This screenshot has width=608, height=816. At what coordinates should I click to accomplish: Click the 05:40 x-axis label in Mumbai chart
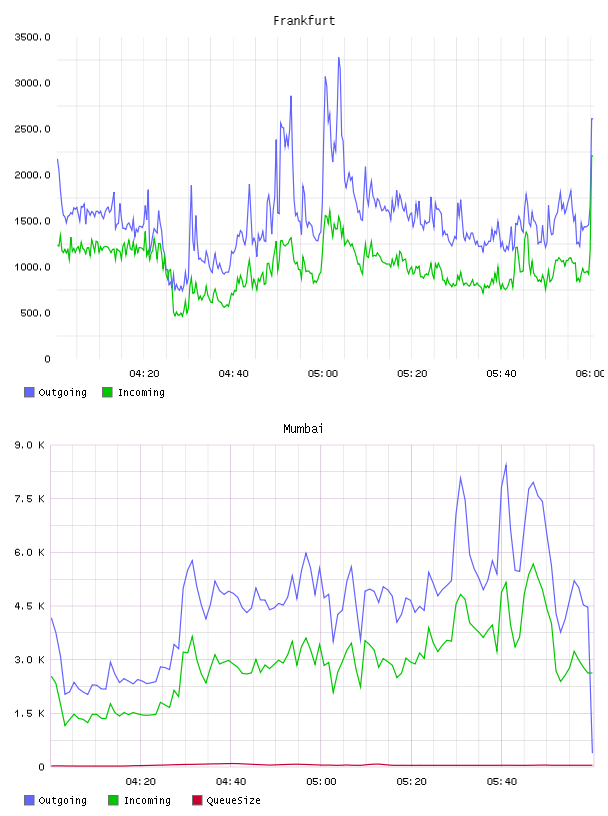tap(501, 782)
